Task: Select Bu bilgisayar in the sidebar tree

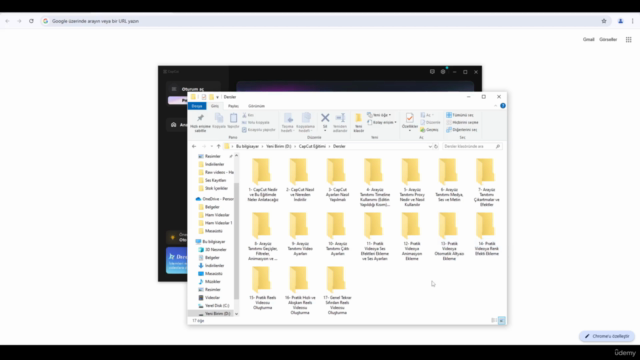Action: 210,242
